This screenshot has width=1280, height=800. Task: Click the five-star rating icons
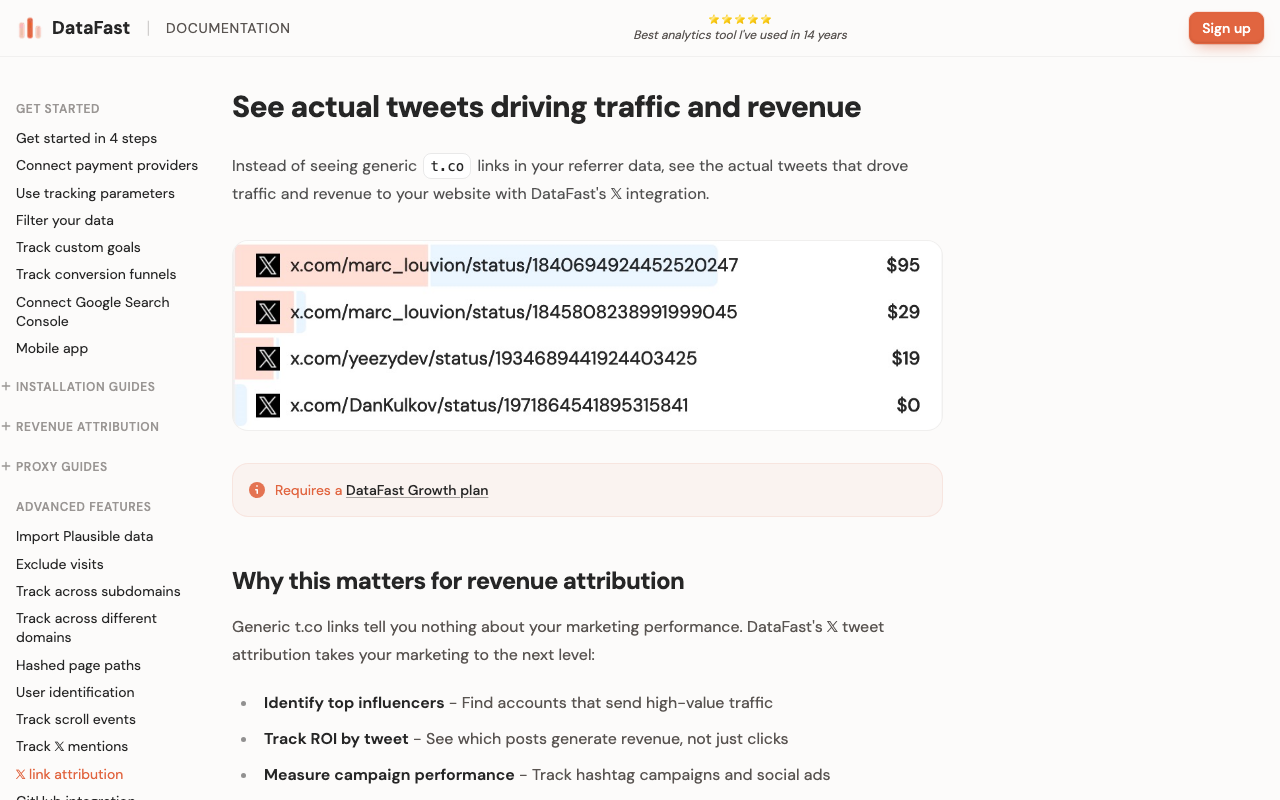740,19
